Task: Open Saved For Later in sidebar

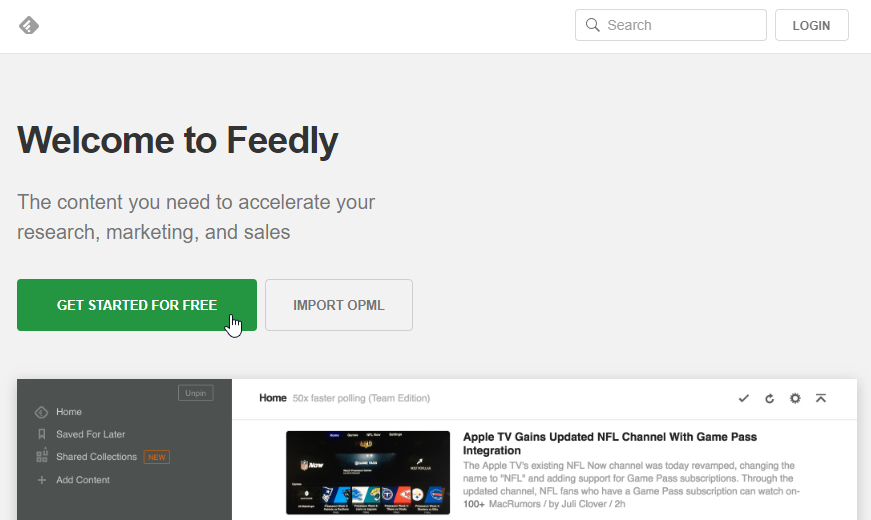Action: 90,434
